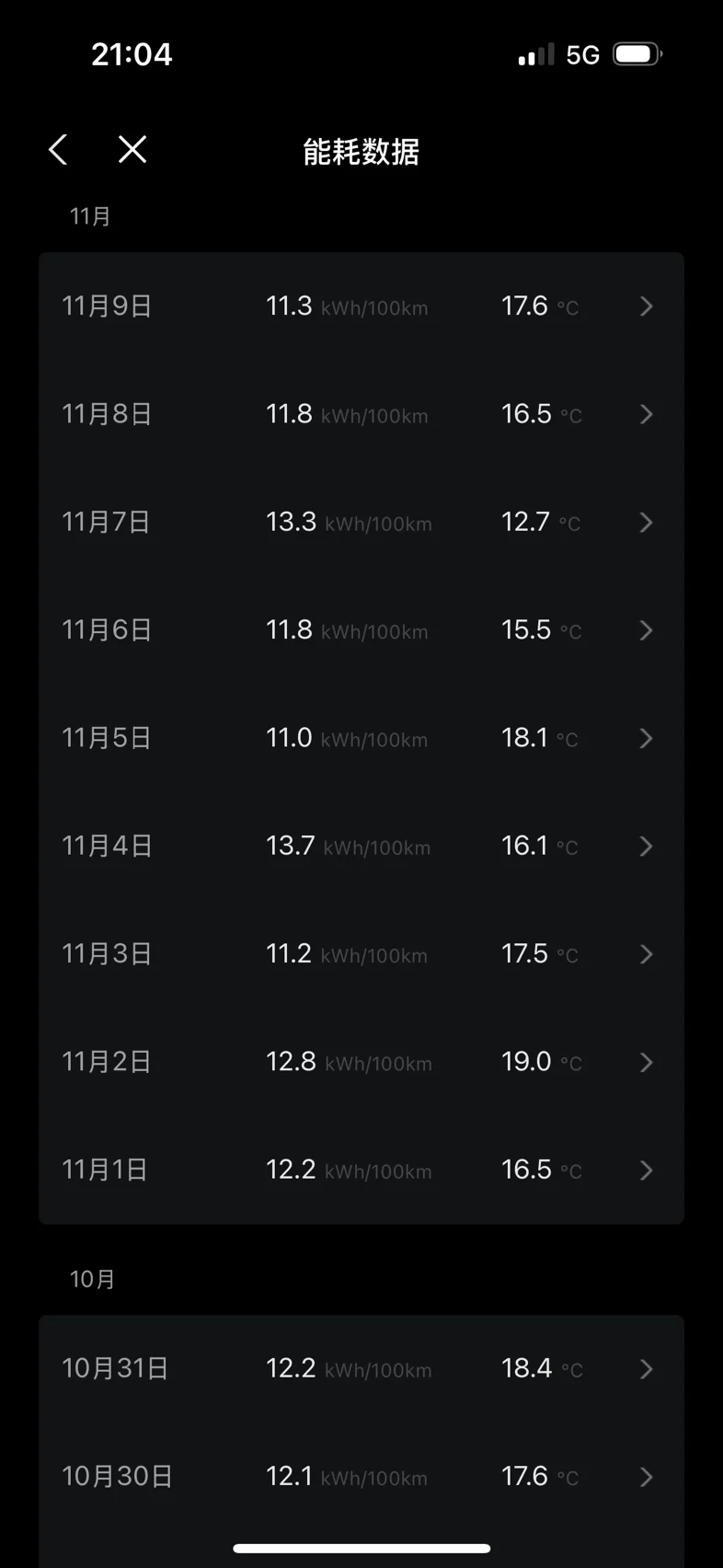The height and width of the screenshot is (1568, 723).
Task: Tap chevron arrow on 11月1日 row
Action: tap(646, 1170)
